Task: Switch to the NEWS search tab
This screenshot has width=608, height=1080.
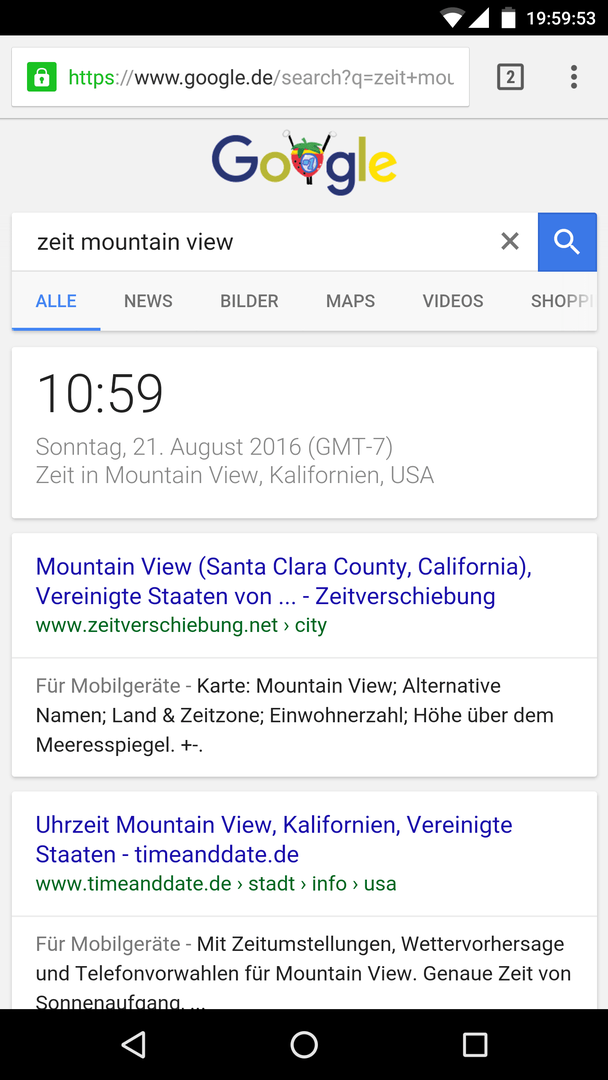Action: click(x=148, y=301)
